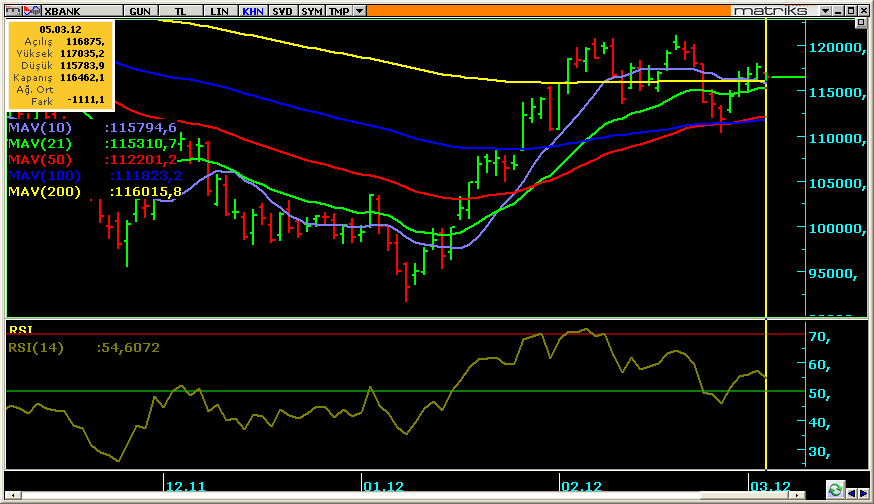
Task: Select the MAV(10) legend label
Action: pos(40,128)
